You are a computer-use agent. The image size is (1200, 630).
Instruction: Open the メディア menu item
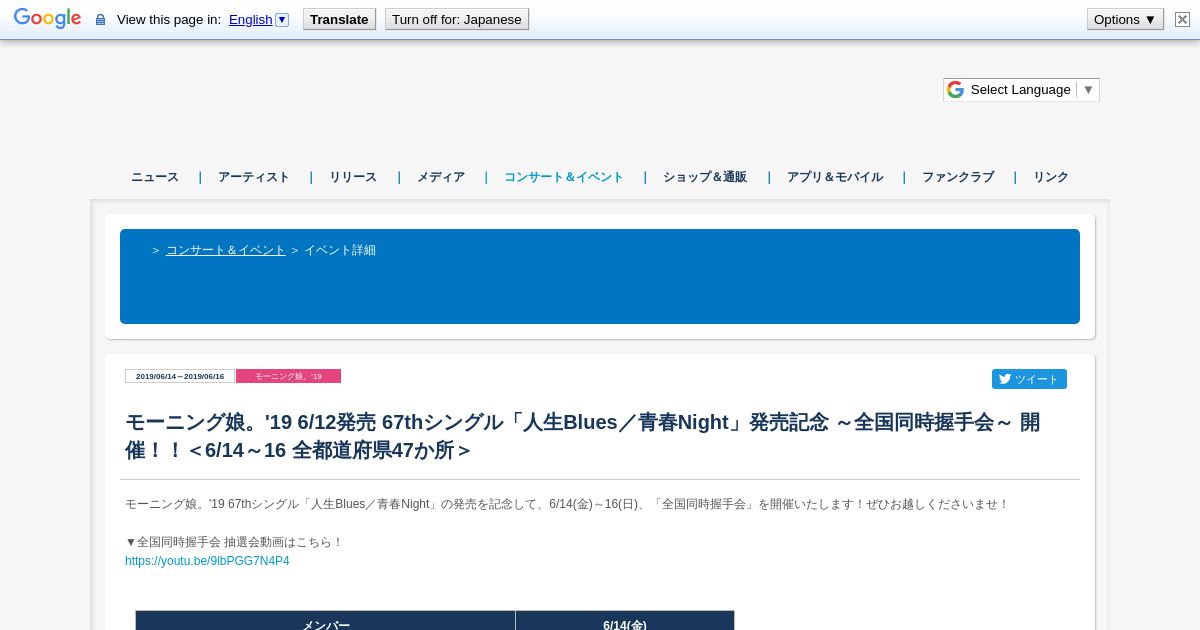pyautogui.click(x=441, y=177)
